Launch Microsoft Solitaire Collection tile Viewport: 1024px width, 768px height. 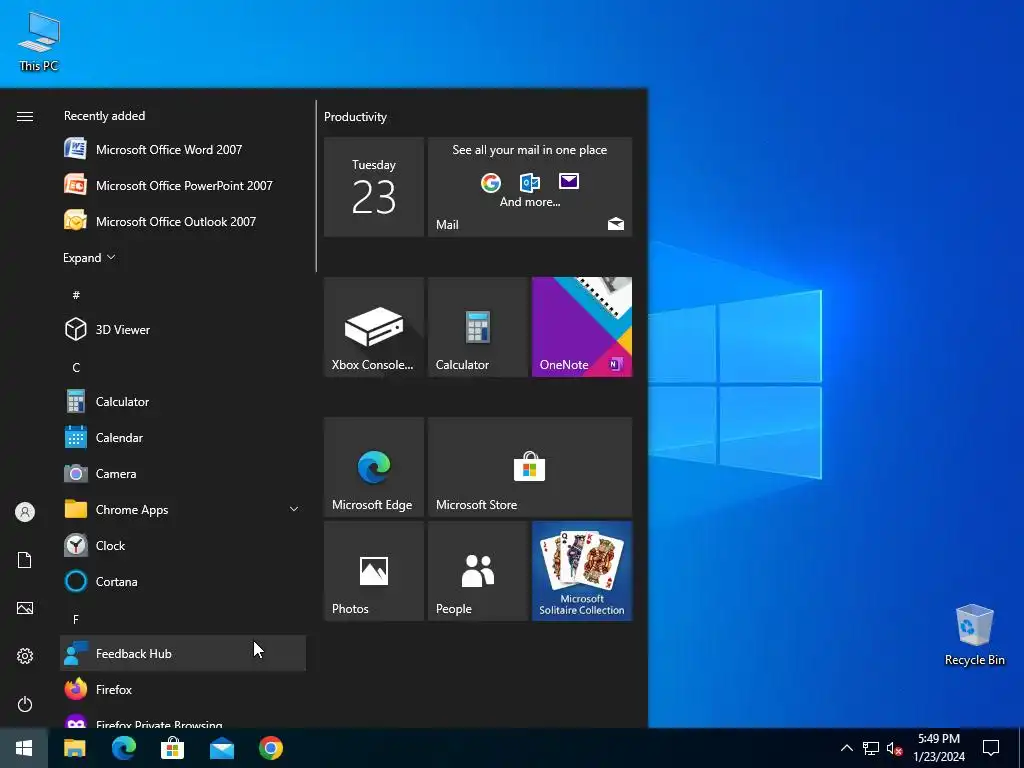[582, 571]
